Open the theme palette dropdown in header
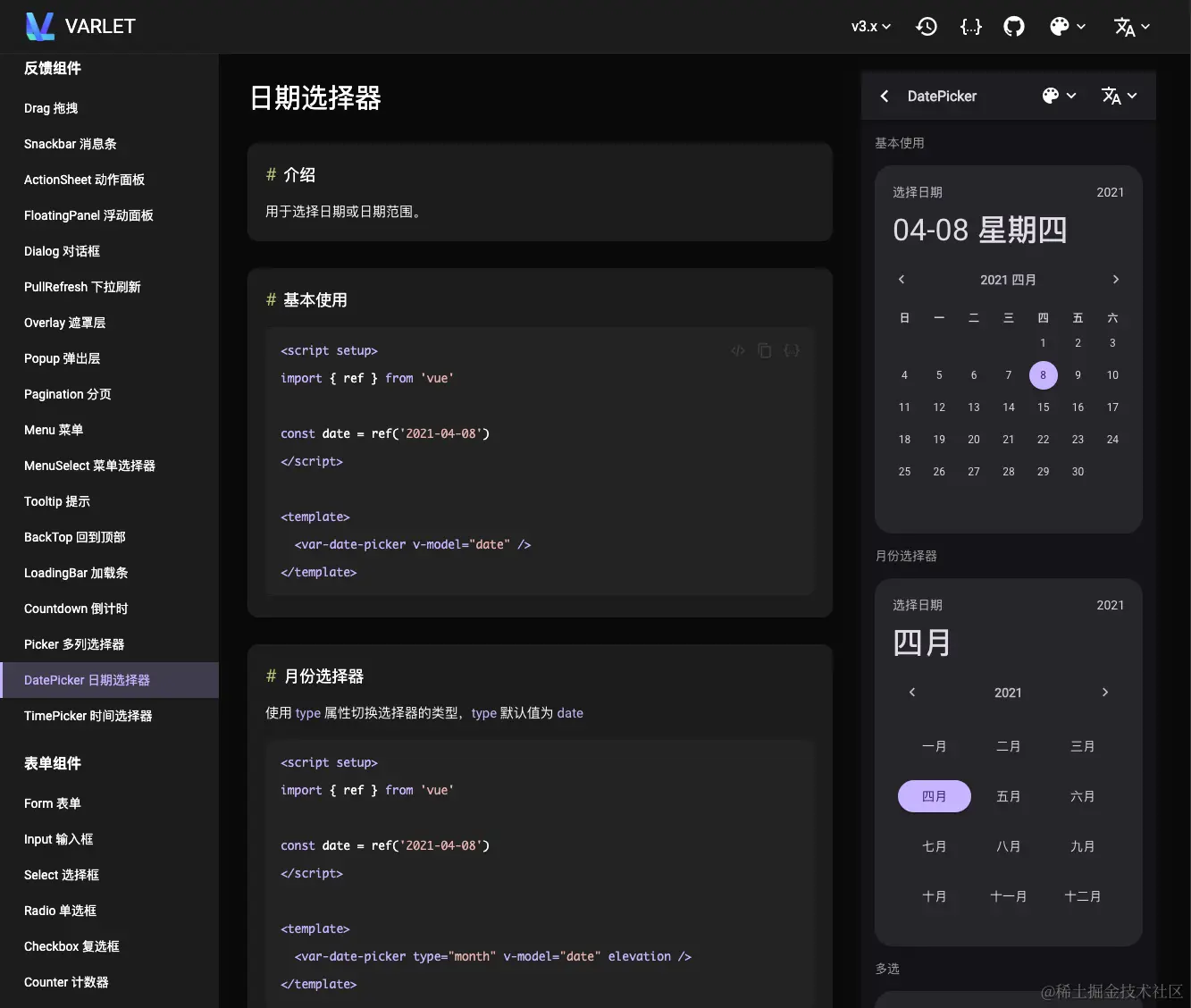 [x=1068, y=27]
